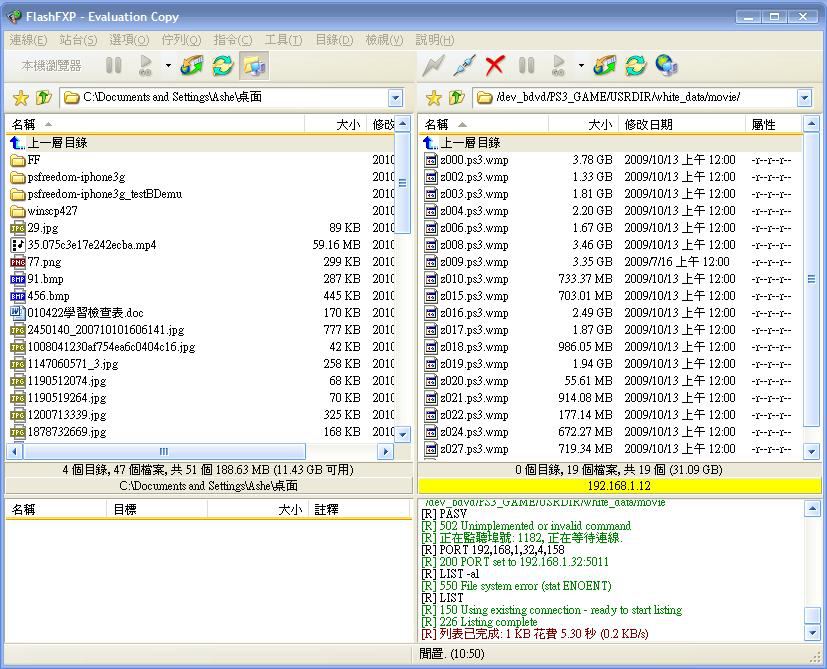This screenshot has height=669, width=827.
Task: Open the 說明(H) menu
Action: [435, 40]
